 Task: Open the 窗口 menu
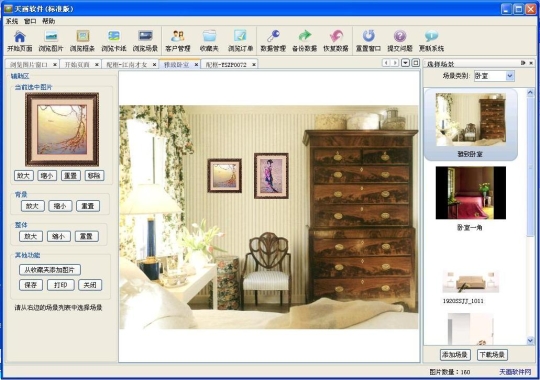tap(30, 21)
